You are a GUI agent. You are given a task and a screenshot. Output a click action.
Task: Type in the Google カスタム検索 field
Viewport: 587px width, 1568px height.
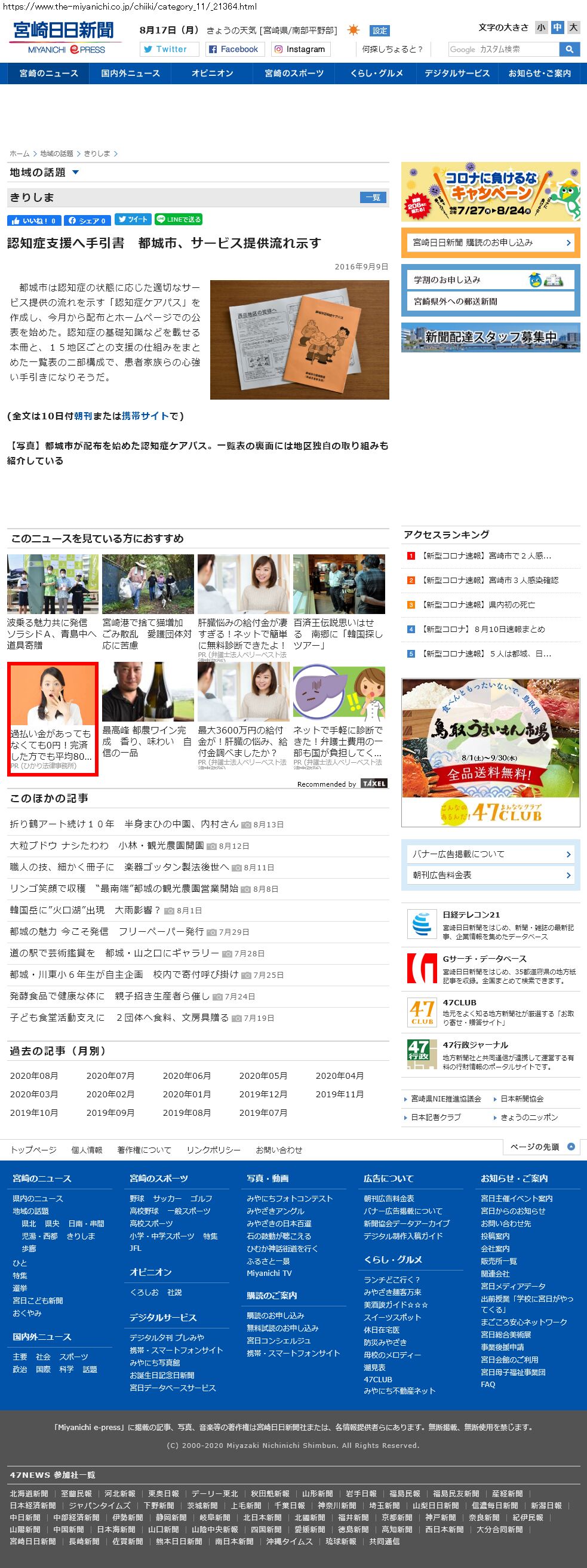point(502,50)
